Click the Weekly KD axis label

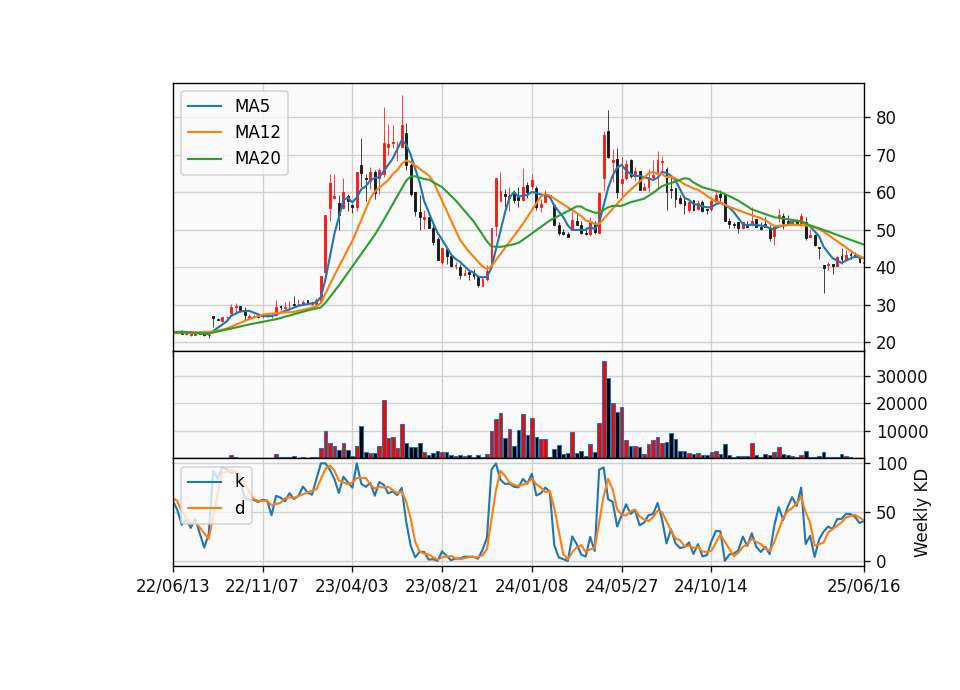click(x=920, y=514)
